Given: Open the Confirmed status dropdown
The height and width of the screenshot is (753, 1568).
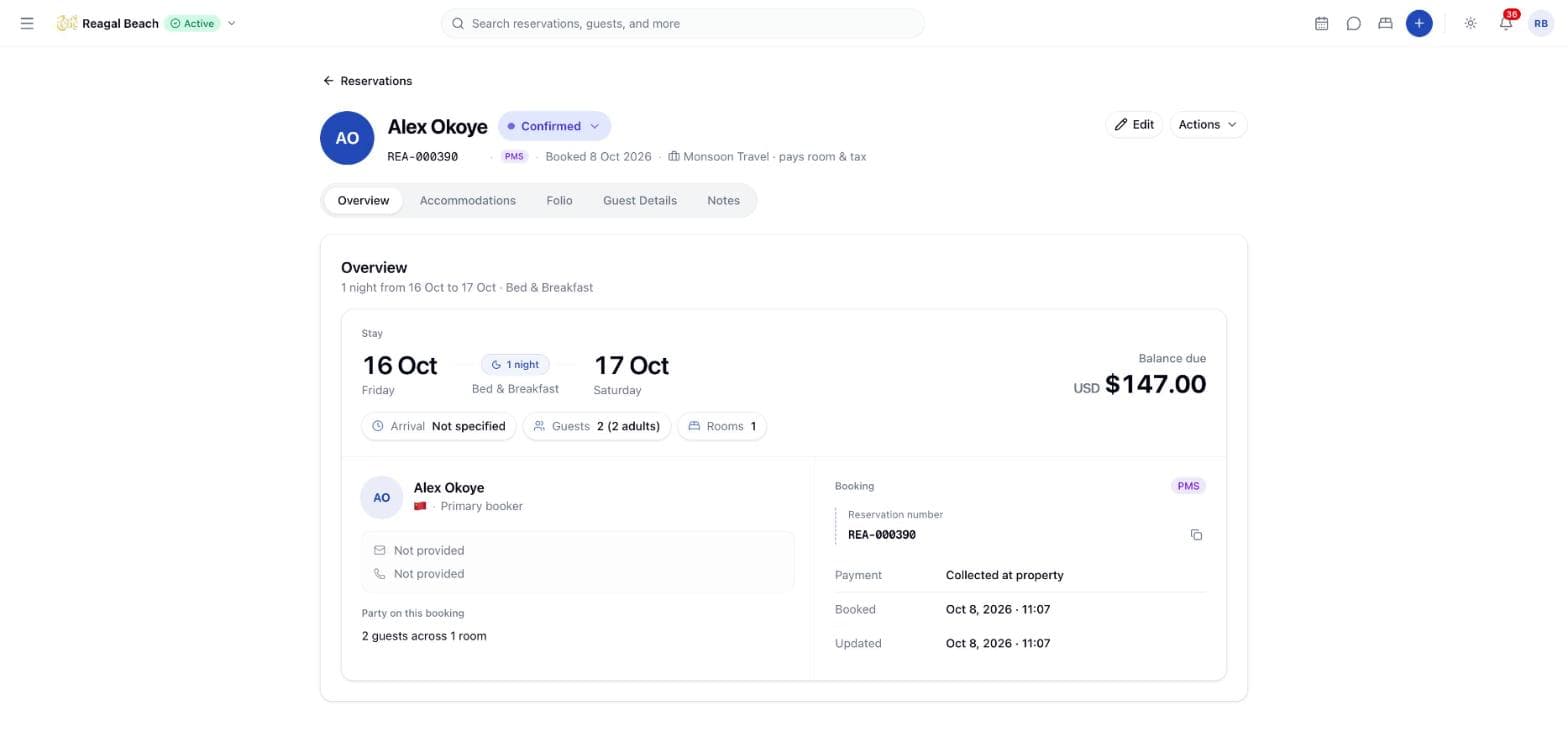Looking at the screenshot, I should (554, 126).
